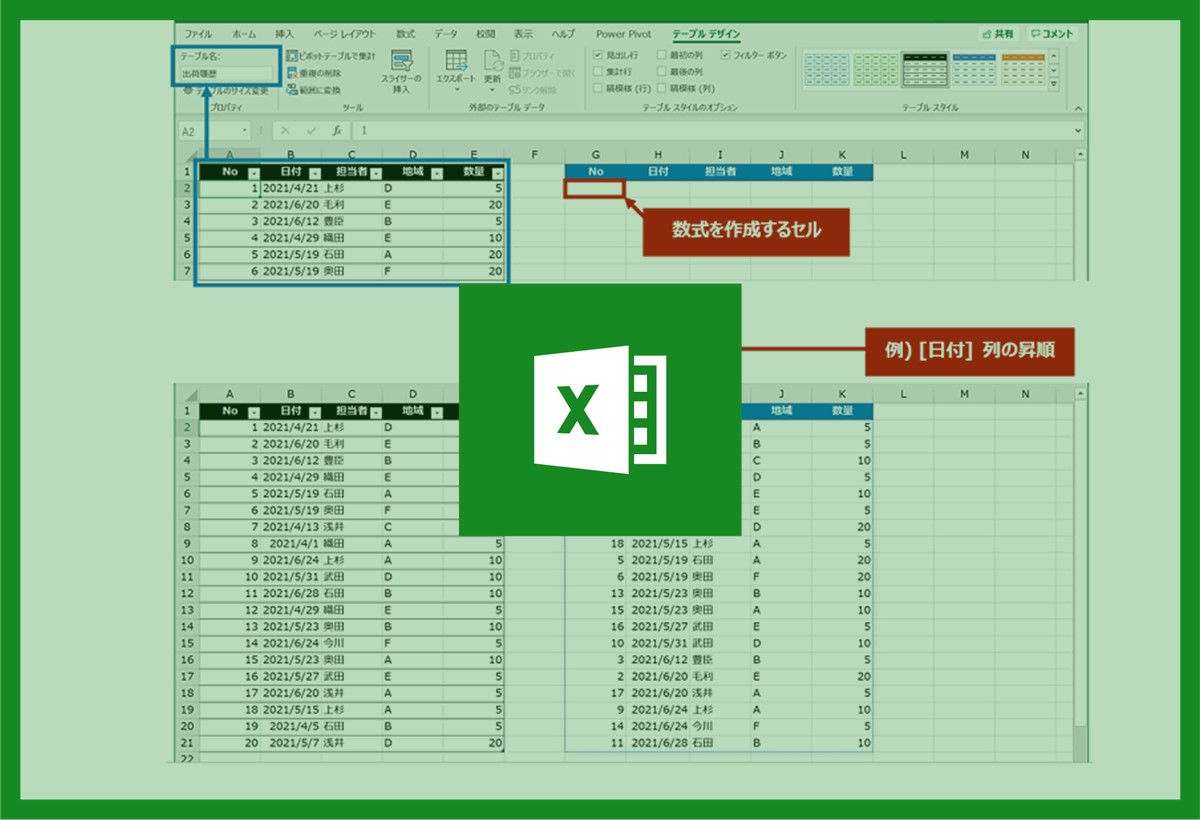1200x820 pixels.
Task: Uncheck the フィルター ボタン checkbox
Action: (725, 56)
